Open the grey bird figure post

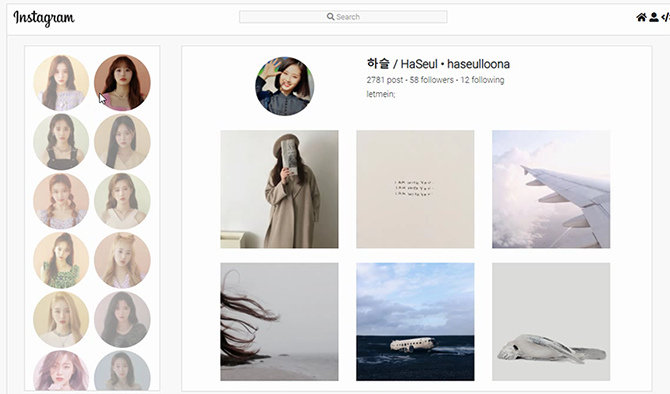pos(551,322)
